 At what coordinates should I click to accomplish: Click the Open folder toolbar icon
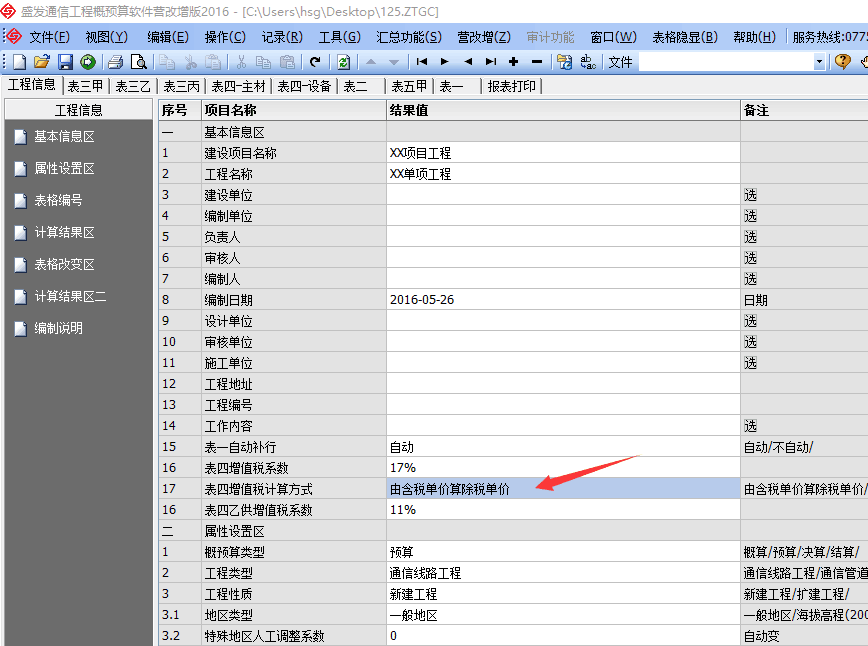point(42,62)
